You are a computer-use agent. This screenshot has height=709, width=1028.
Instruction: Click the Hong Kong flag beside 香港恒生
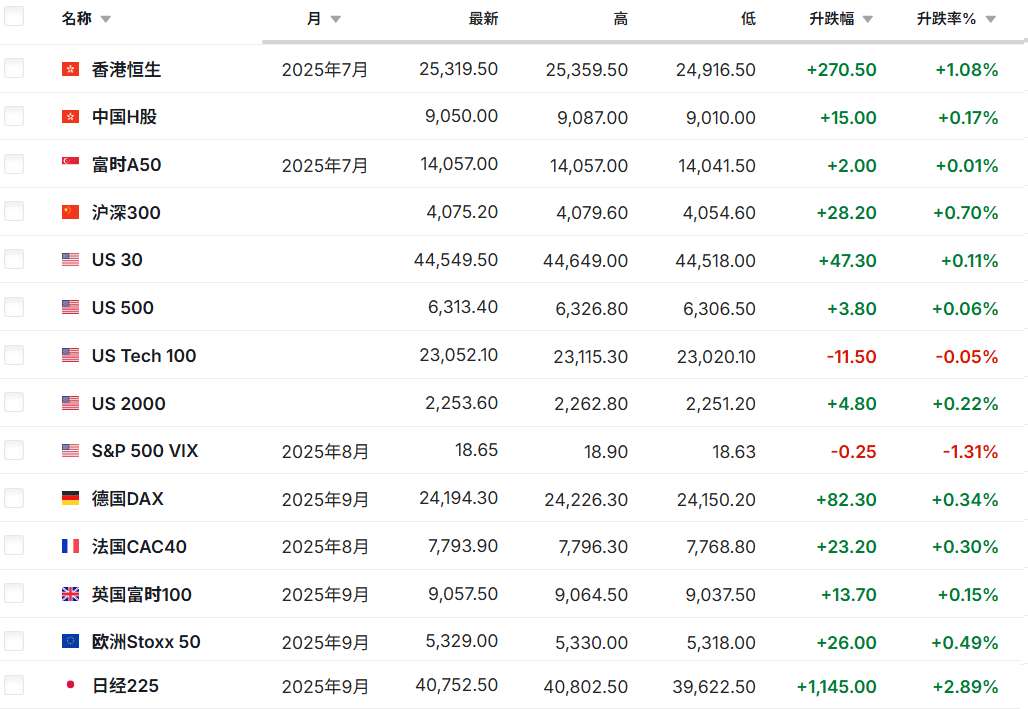(70, 69)
